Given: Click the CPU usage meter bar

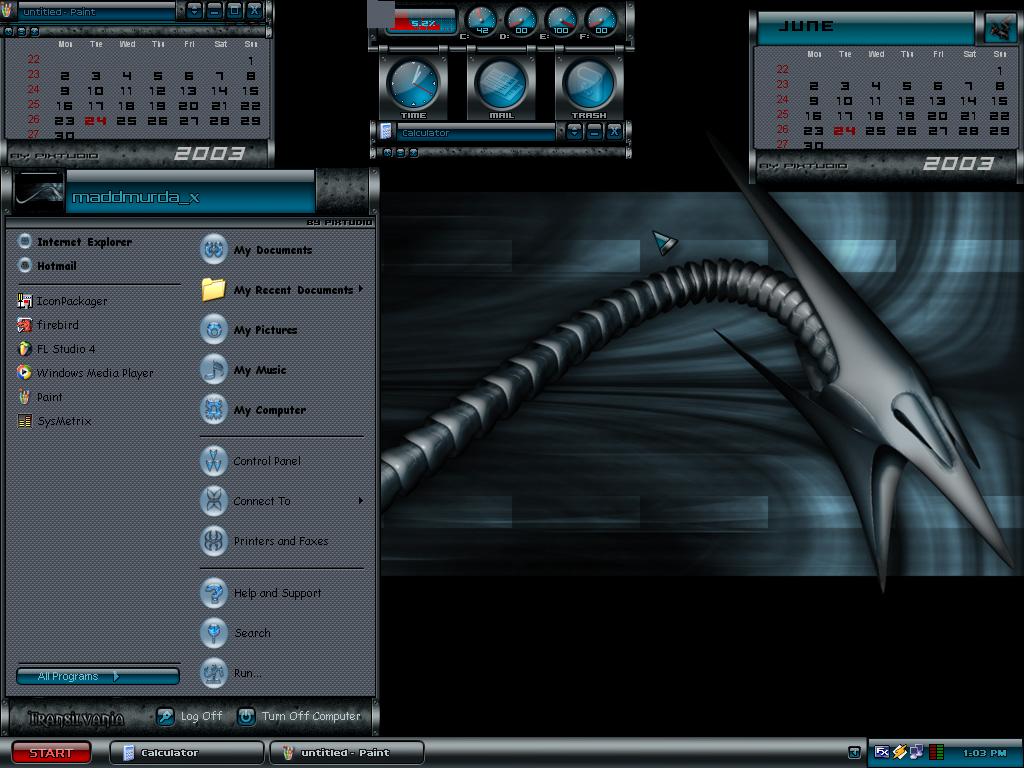Looking at the screenshot, I should click(421, 23).
